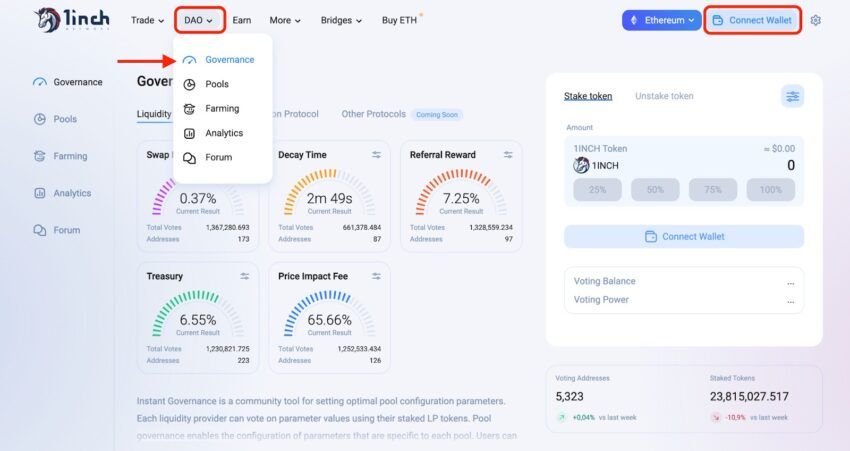Expand the Trade menu
850x451 pixels.
pos(147,20)
